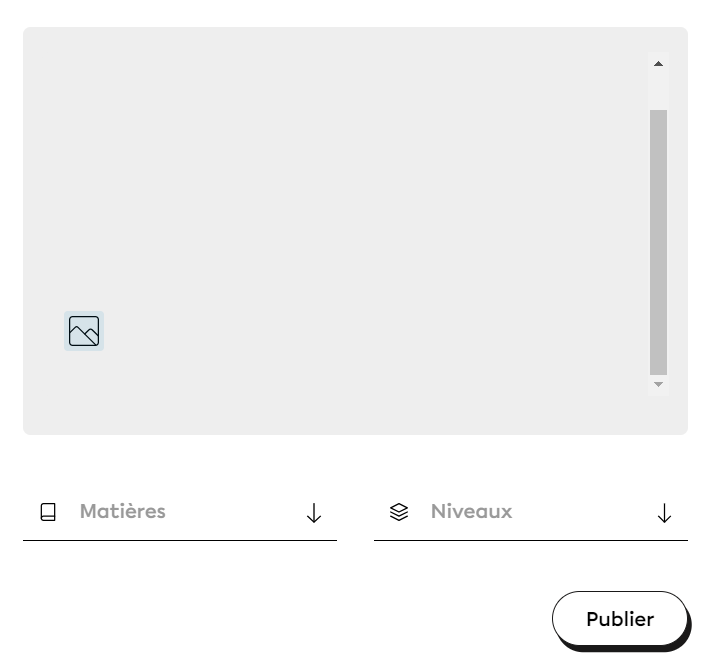Select the Matières placeholder text
709x659 pixels.
point(123,511)
